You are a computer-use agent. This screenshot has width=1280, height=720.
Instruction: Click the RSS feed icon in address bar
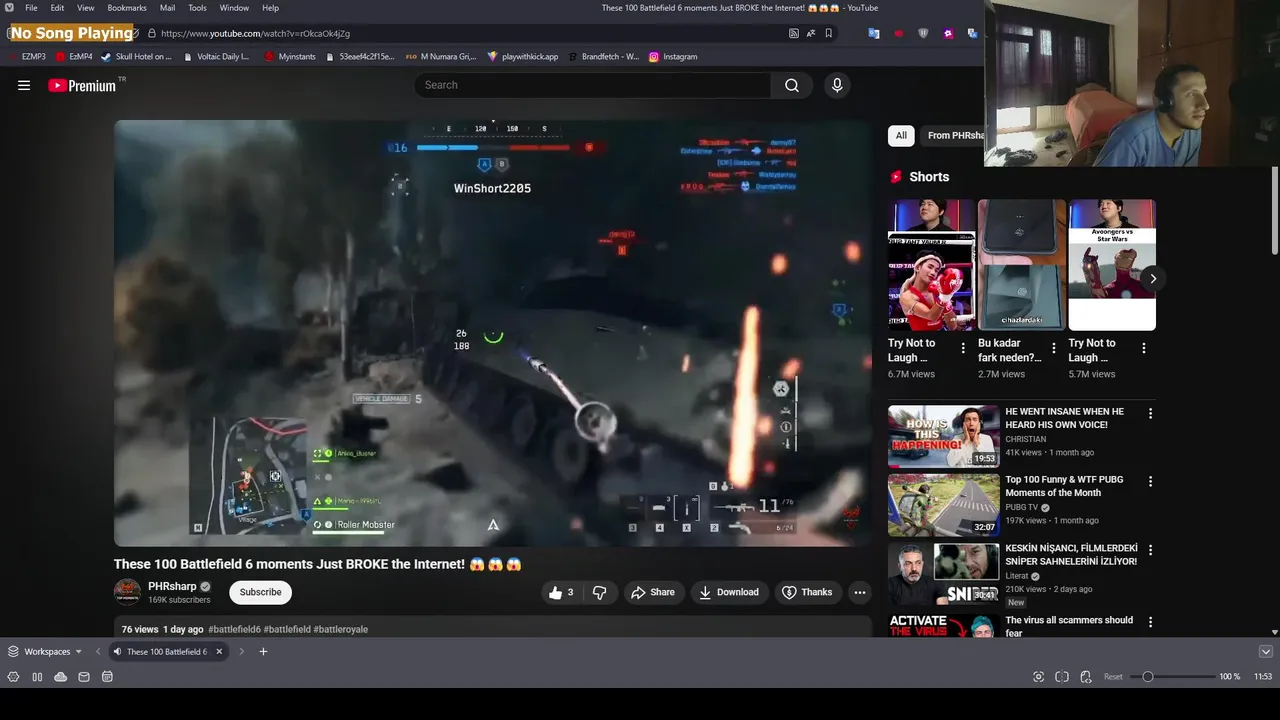point(794,33)
